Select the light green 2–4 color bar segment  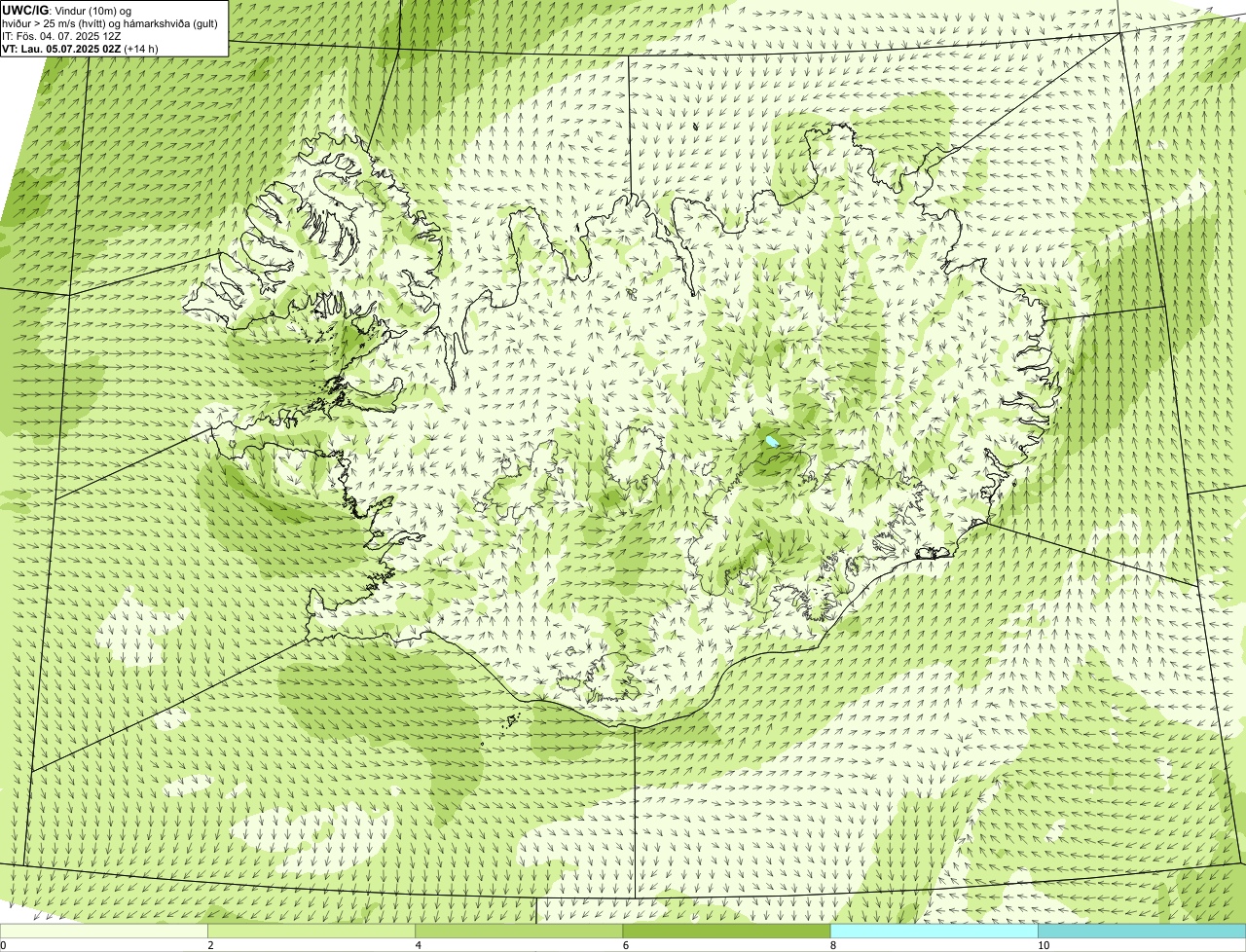(x=311, y=932)
